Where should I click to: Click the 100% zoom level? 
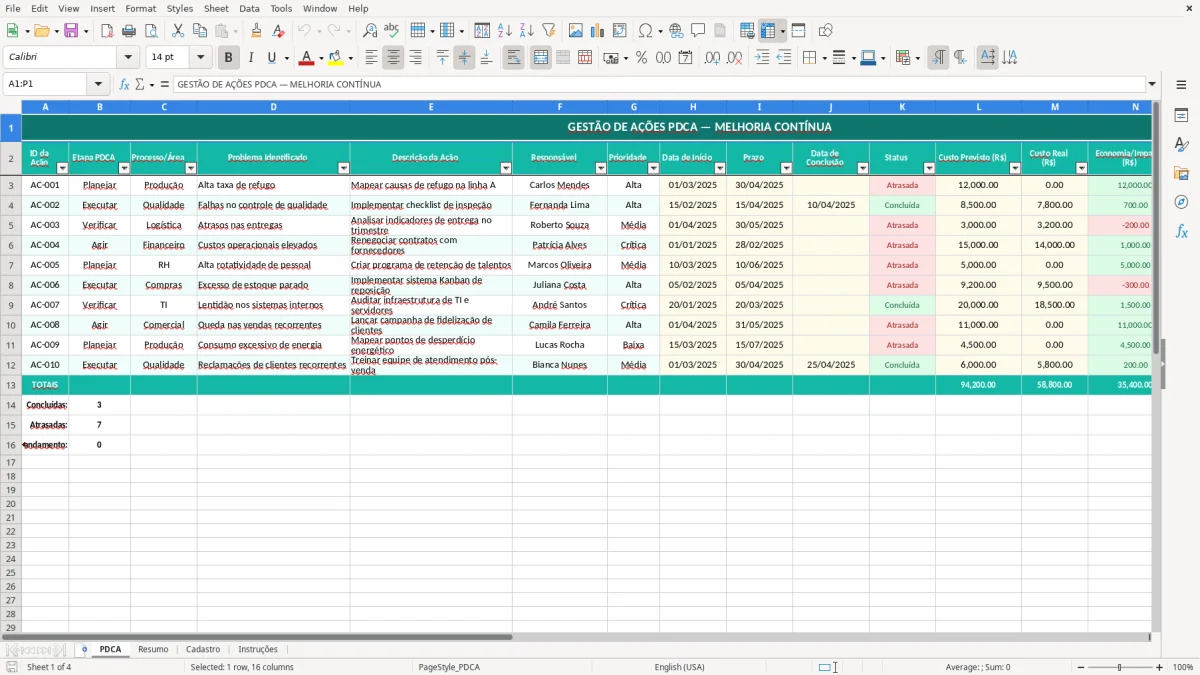pos(1183,667)
